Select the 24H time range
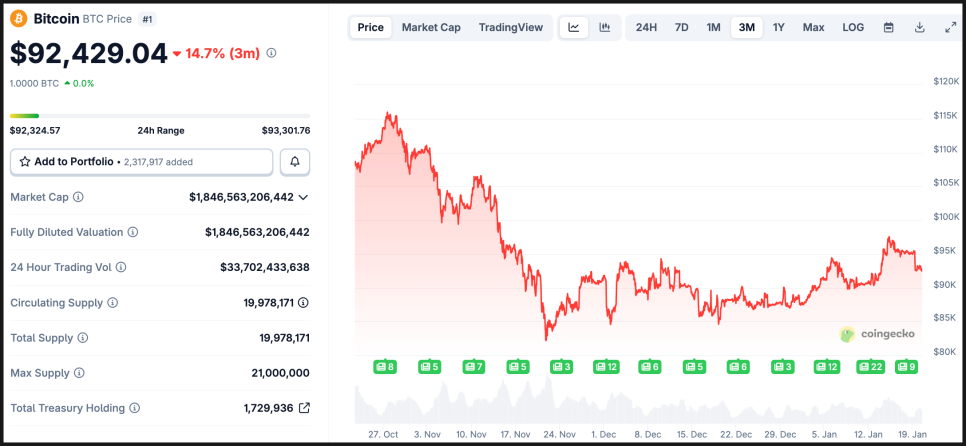966x446 pixels. [x=646, y=27]
